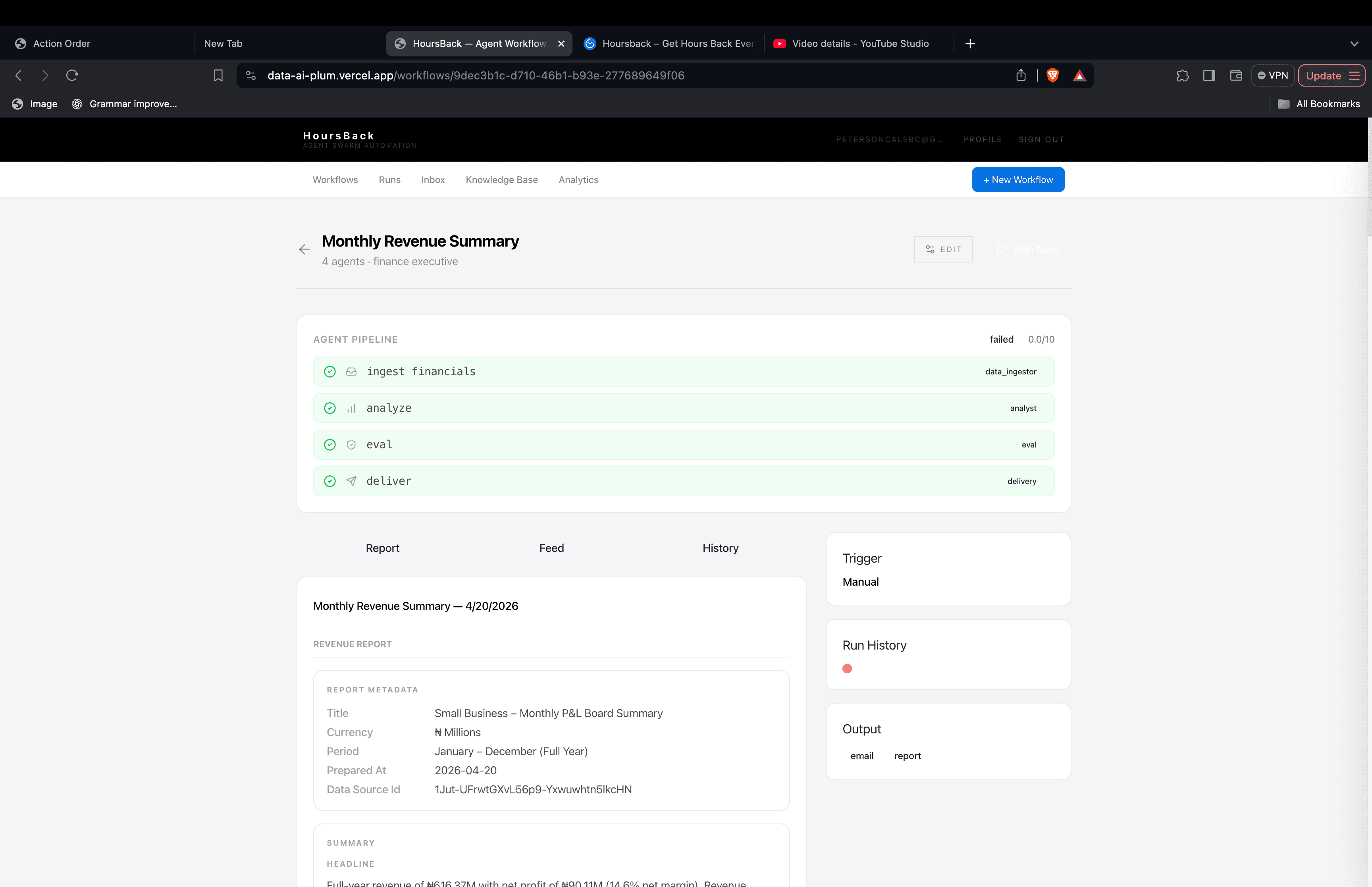Open the deliver pipeline step
The height and width of the screenshot is (887, 1372).
pos(683,481)
